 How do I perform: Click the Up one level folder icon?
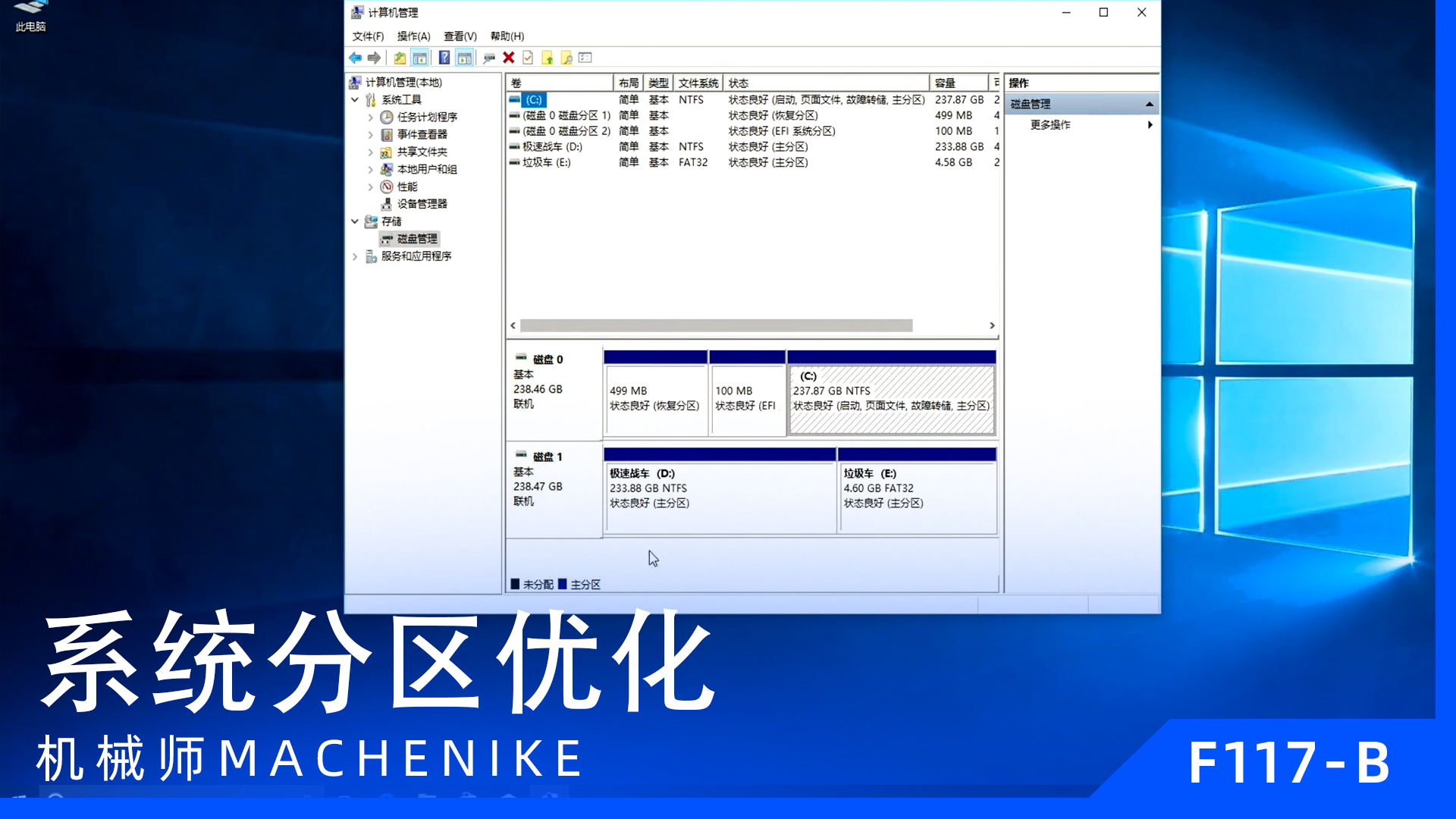pos(400,58)
